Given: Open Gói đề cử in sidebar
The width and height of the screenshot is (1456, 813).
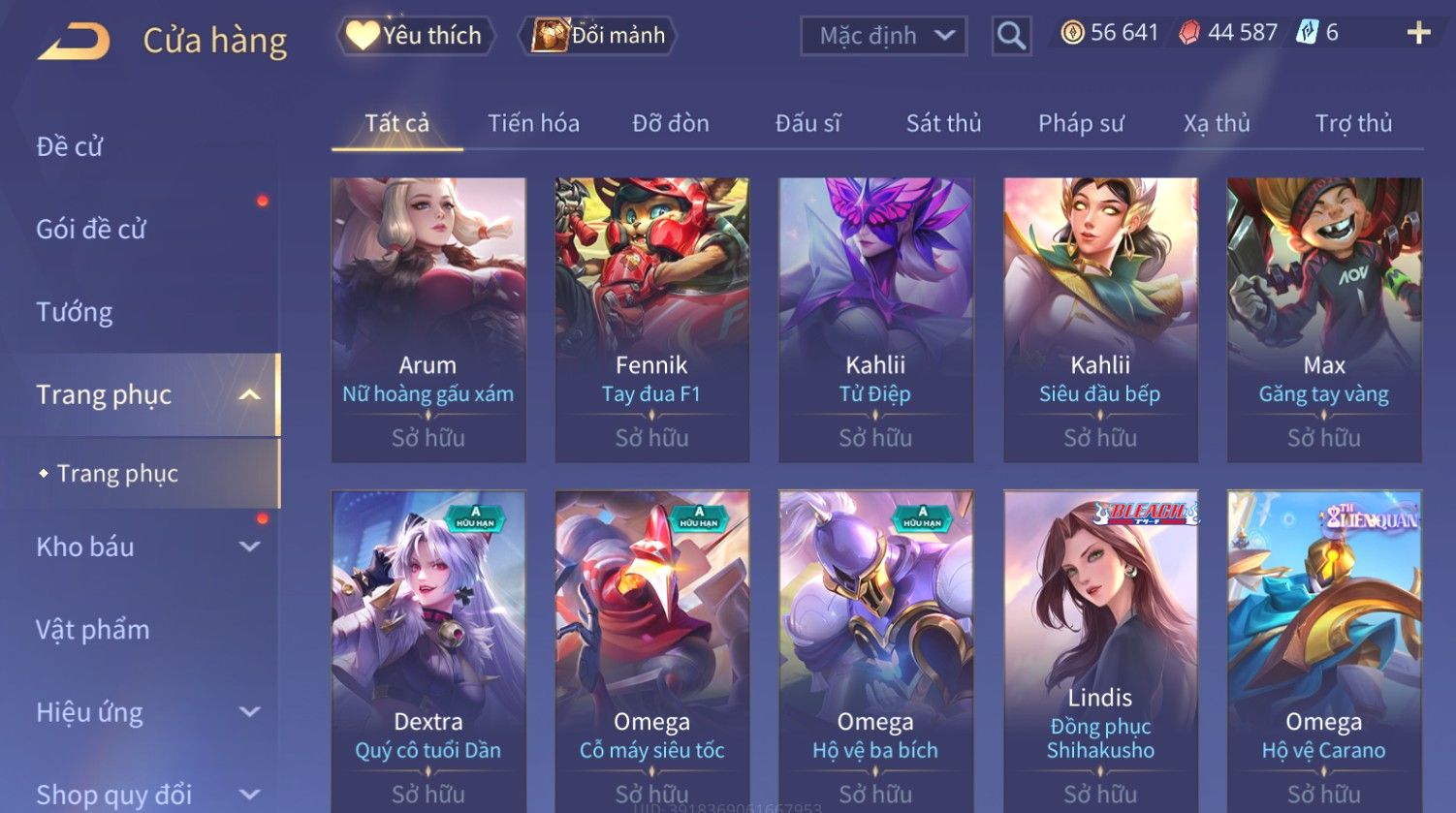Looking at the screenshot, I should click(x=91, y=230).
